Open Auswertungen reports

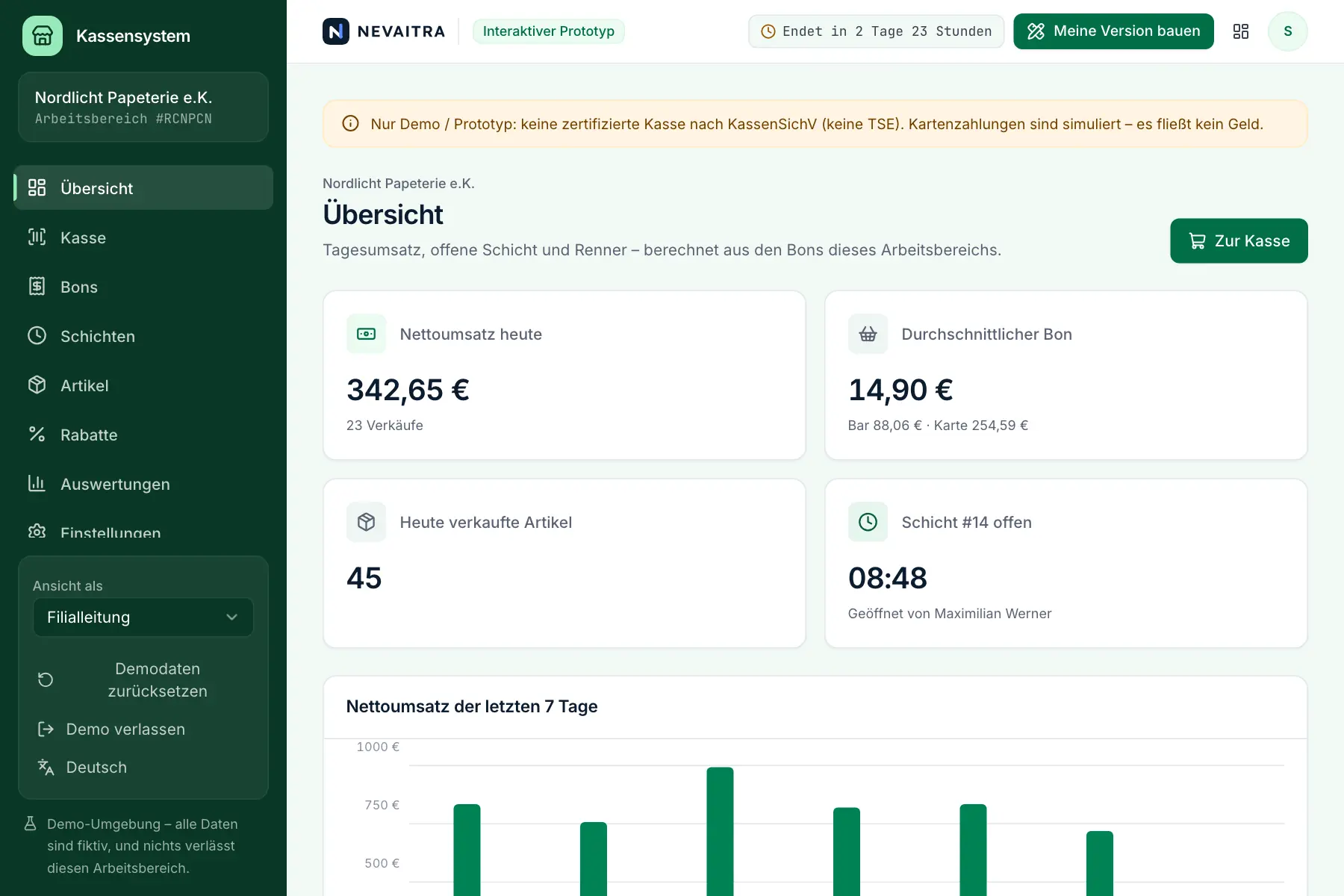click(x=143, y=484)
